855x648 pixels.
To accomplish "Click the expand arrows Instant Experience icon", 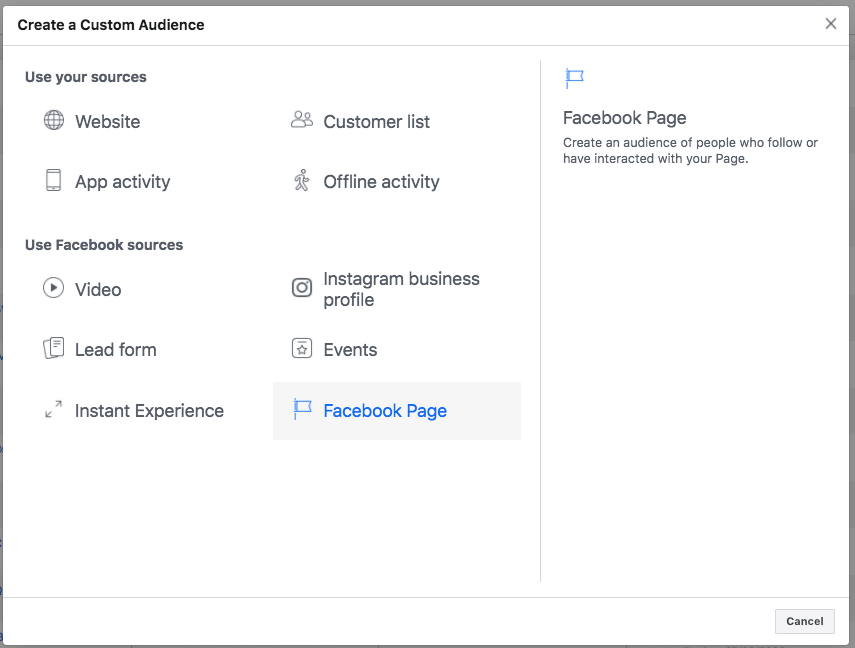I will pos(53,409).
